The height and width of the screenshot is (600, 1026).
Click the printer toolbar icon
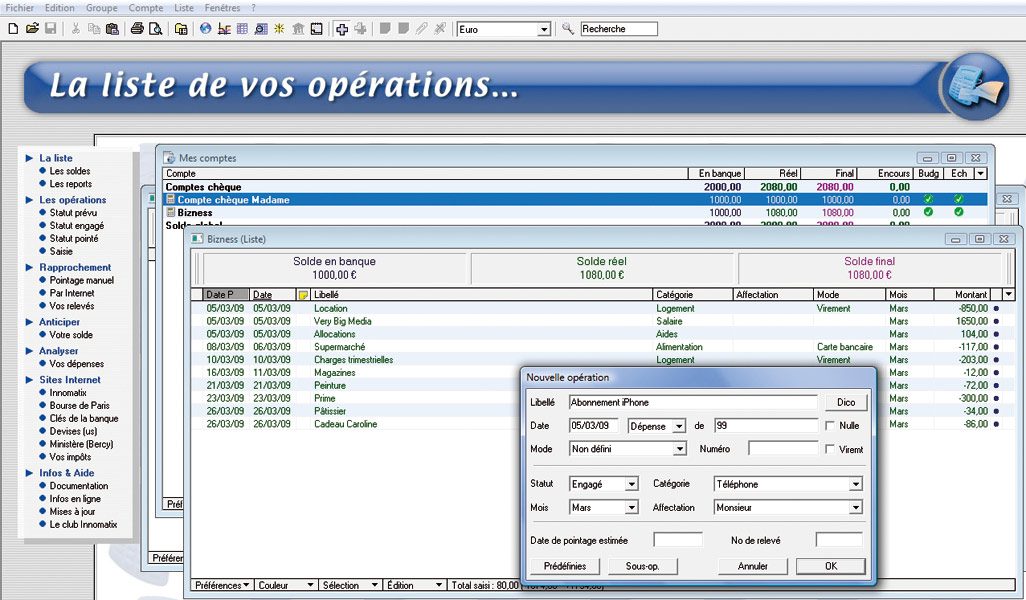coord(137,29)
